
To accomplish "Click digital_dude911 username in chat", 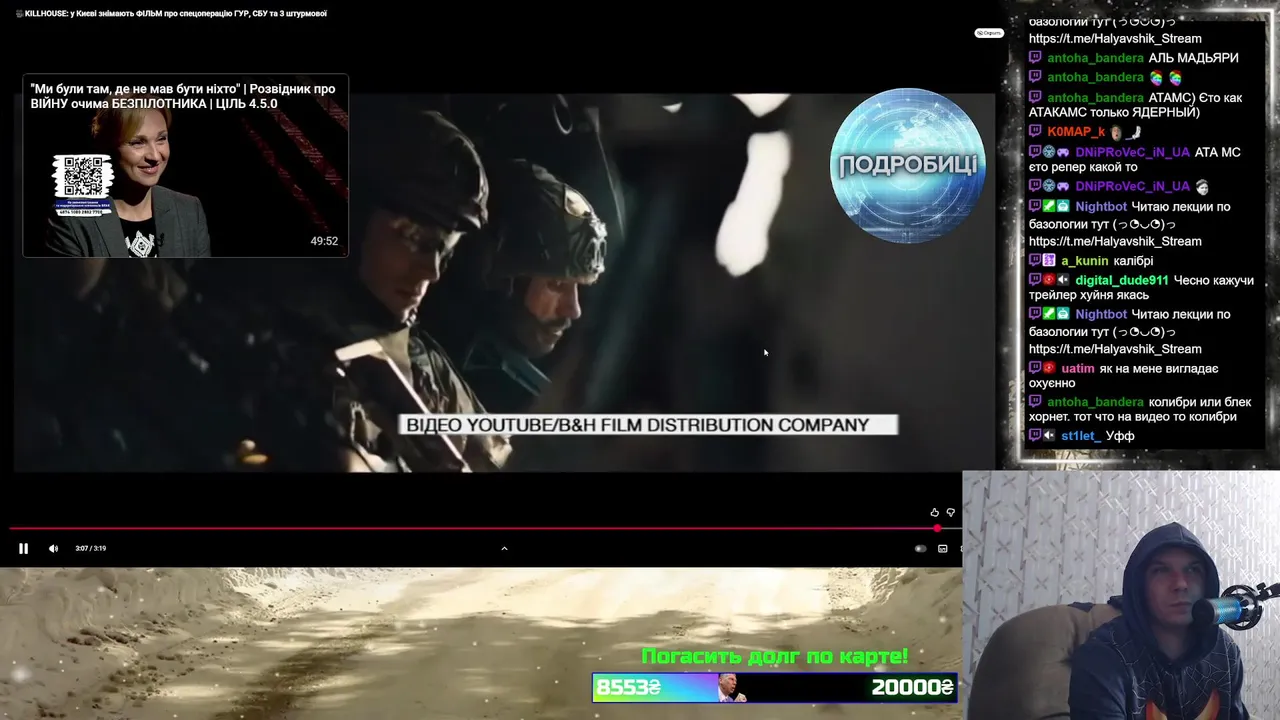I will [1122, 281].
